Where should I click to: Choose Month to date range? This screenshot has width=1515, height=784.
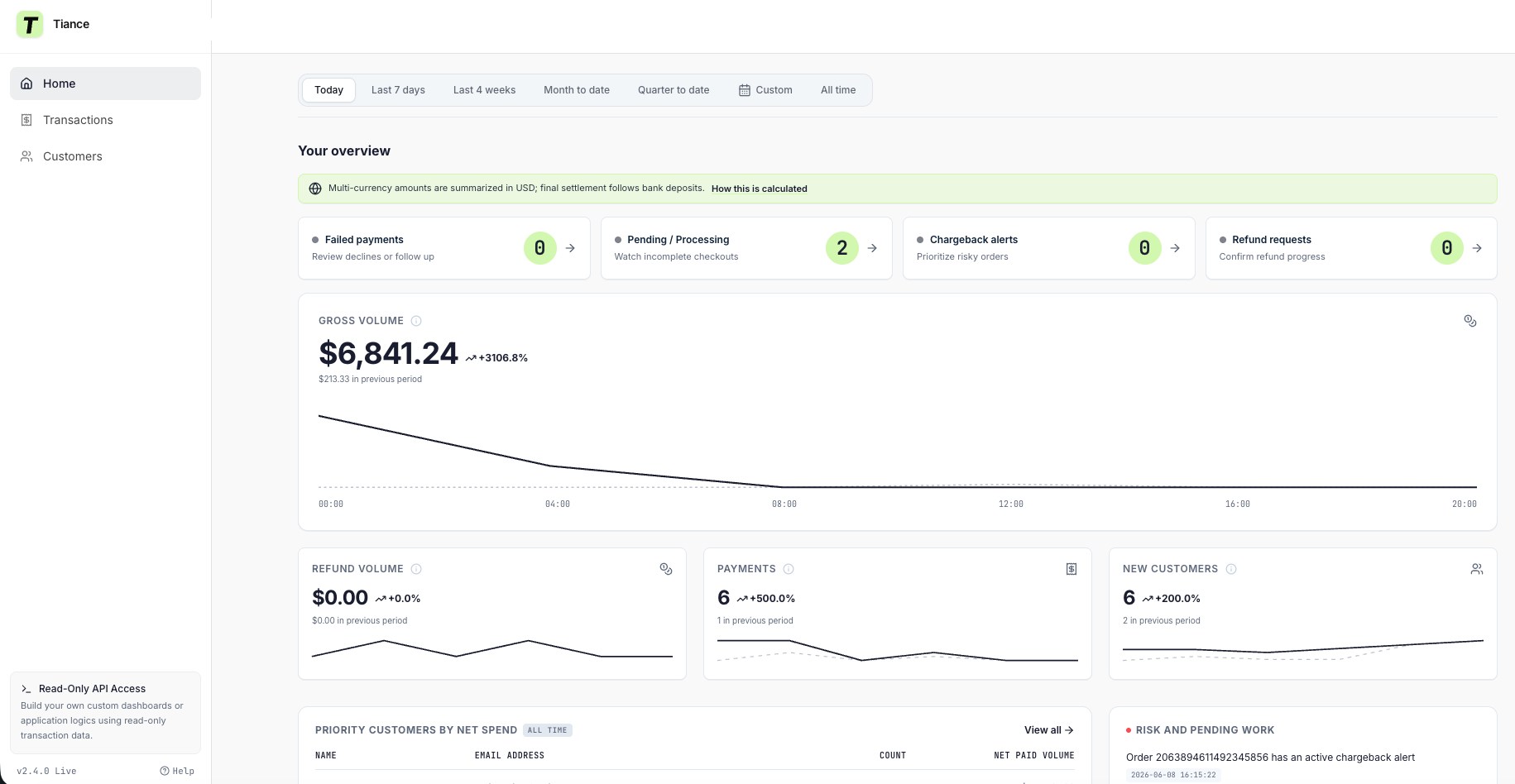(577, 90)
